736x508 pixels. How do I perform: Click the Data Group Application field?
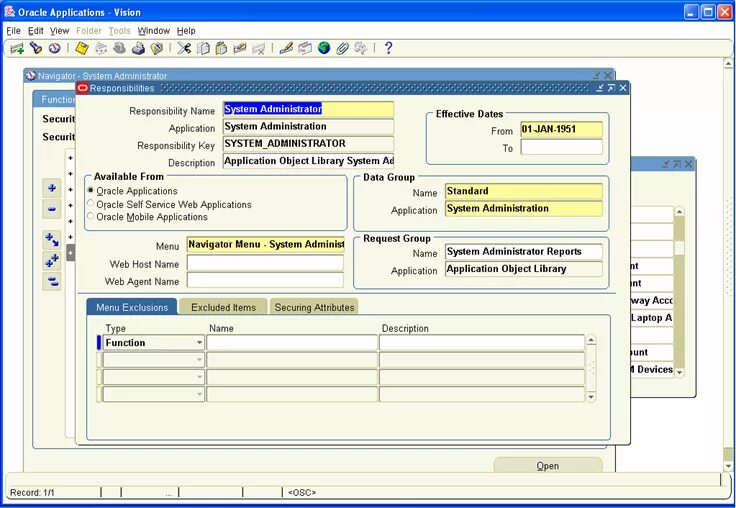pyautogui.click(x=524, y=208)
